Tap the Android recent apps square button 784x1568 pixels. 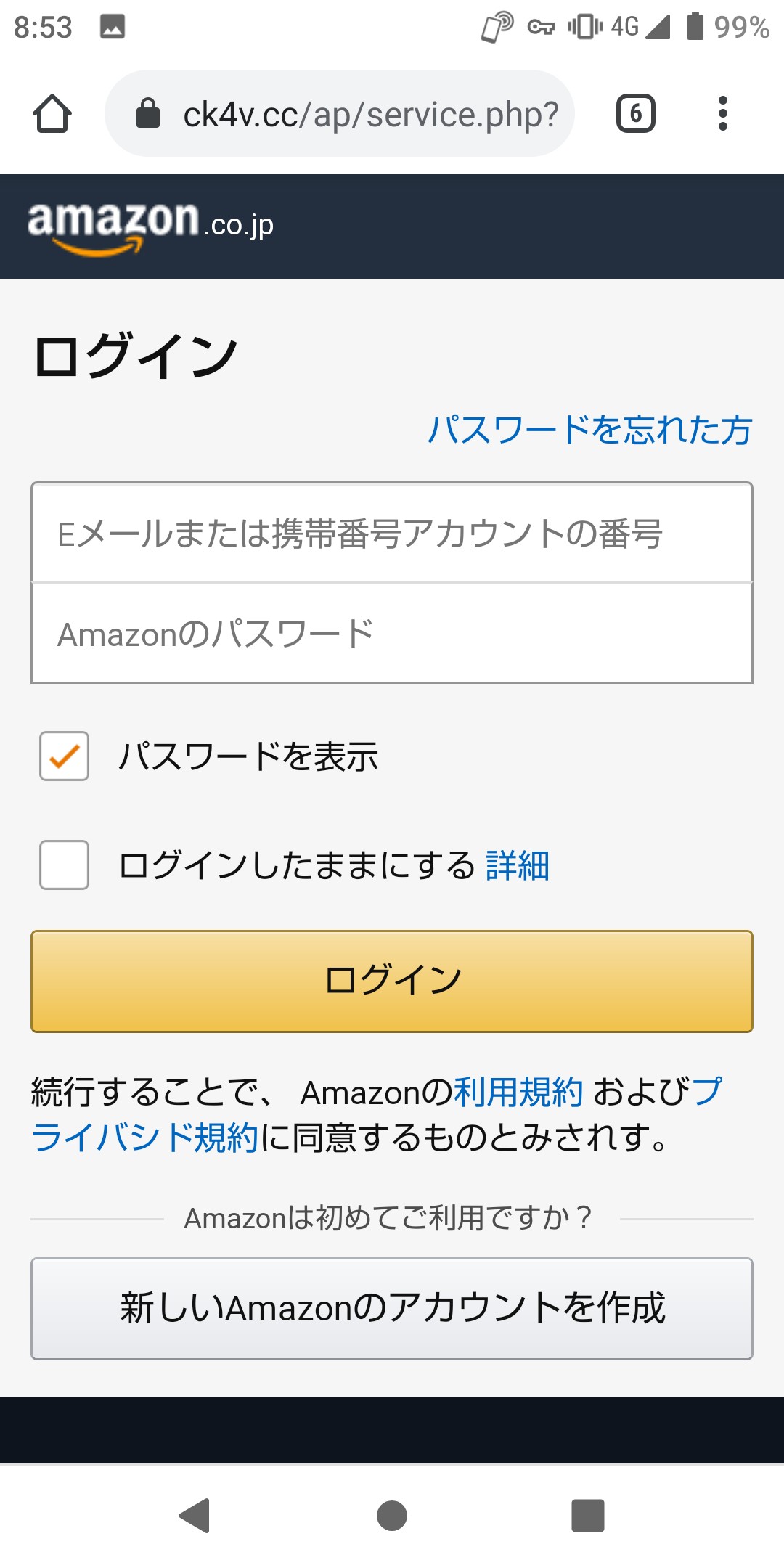[588, 1516]
